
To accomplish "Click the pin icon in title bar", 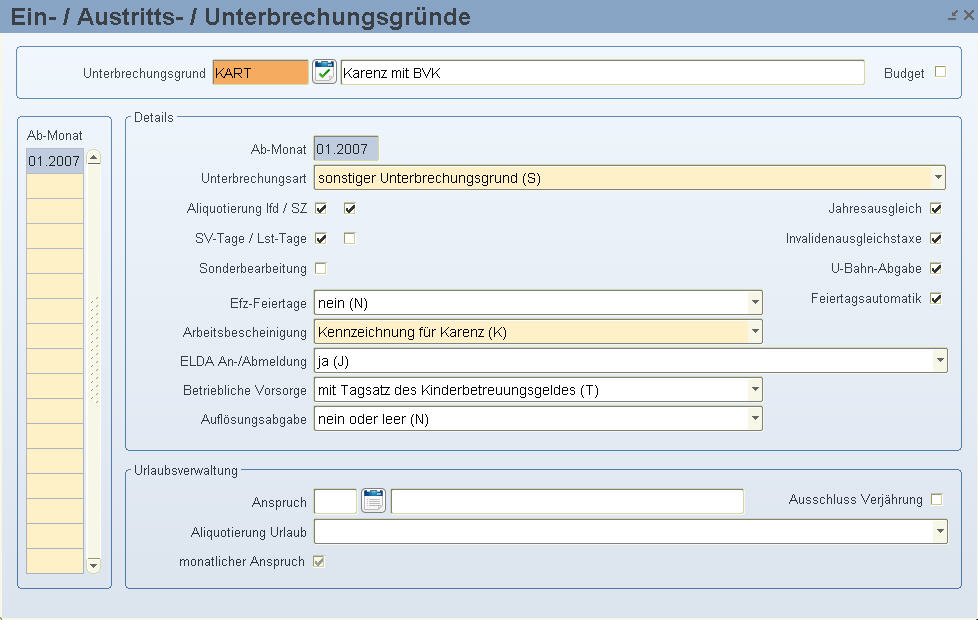I will (x=952, y=16).
